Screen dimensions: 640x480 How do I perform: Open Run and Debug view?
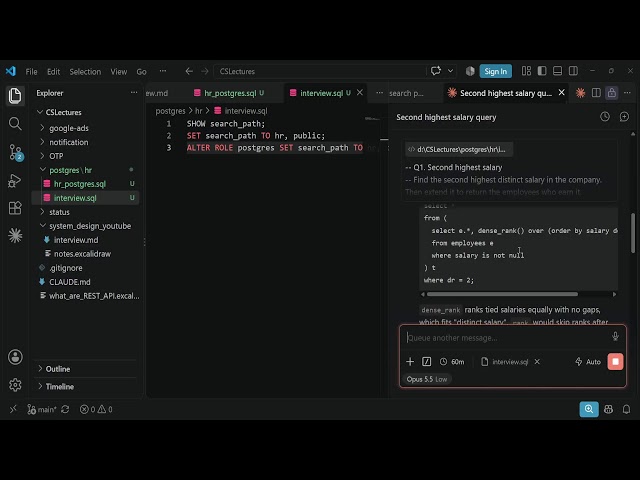tap(15, 180)
